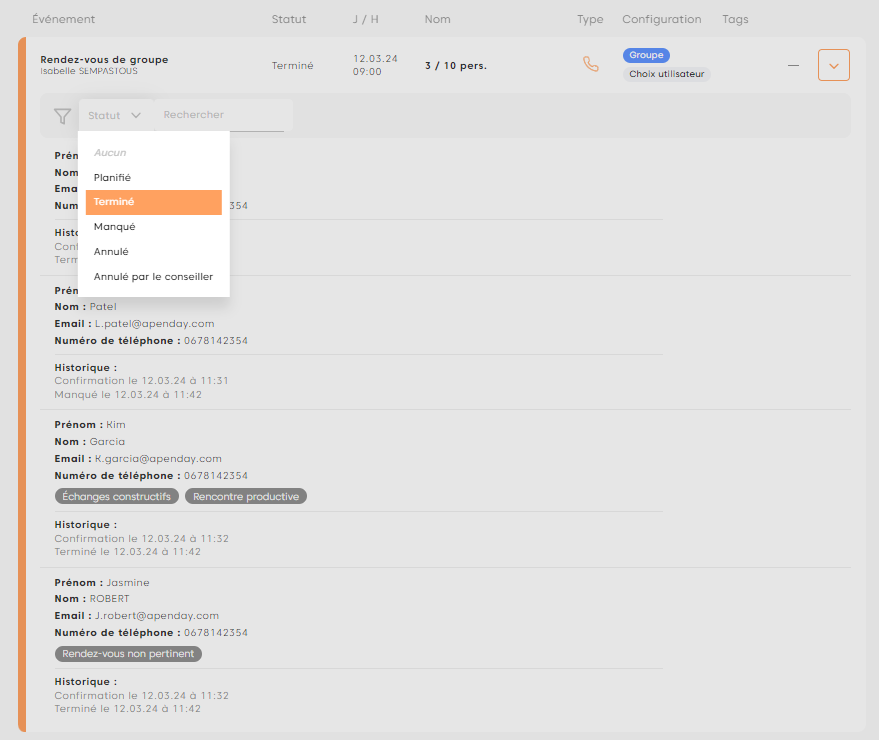Click the Choix utilisateur badge
The width and height of the screenshot is (879, 740).
click(666, 74)
